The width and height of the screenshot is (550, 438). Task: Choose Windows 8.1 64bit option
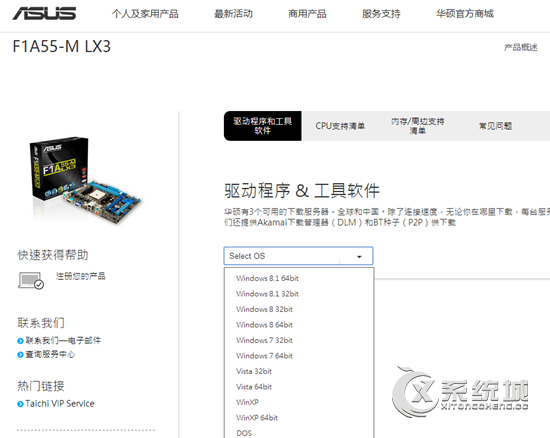point(267,278)
